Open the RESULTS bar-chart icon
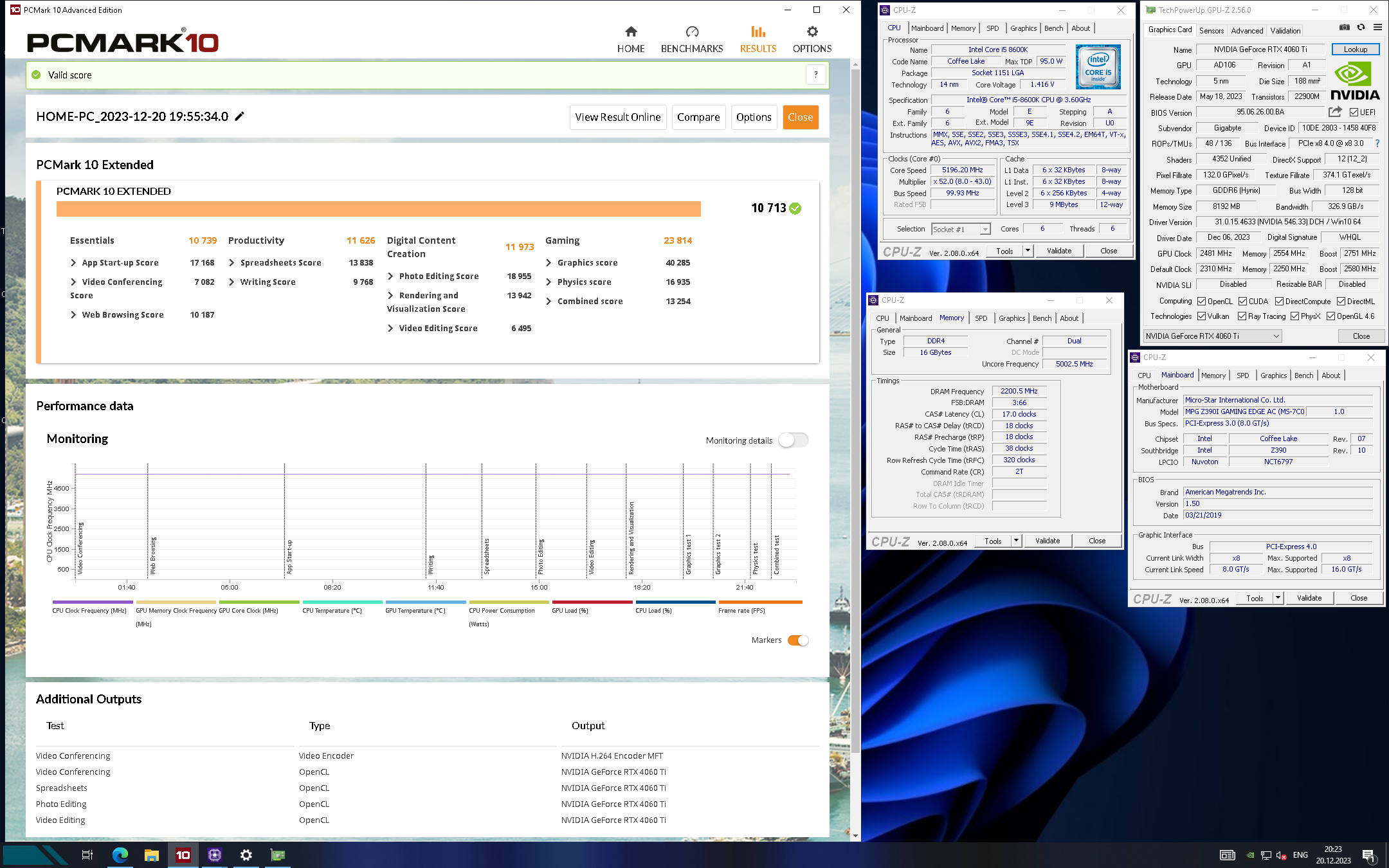Screen dimensions: 1389x868 (758, 32)
